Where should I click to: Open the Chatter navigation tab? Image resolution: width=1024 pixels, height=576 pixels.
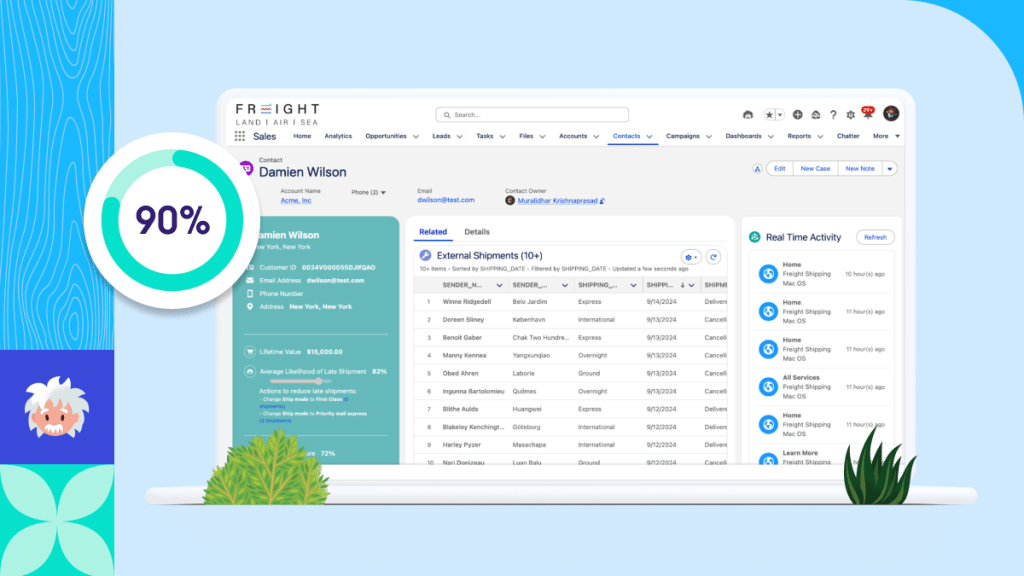coord(848,136)
